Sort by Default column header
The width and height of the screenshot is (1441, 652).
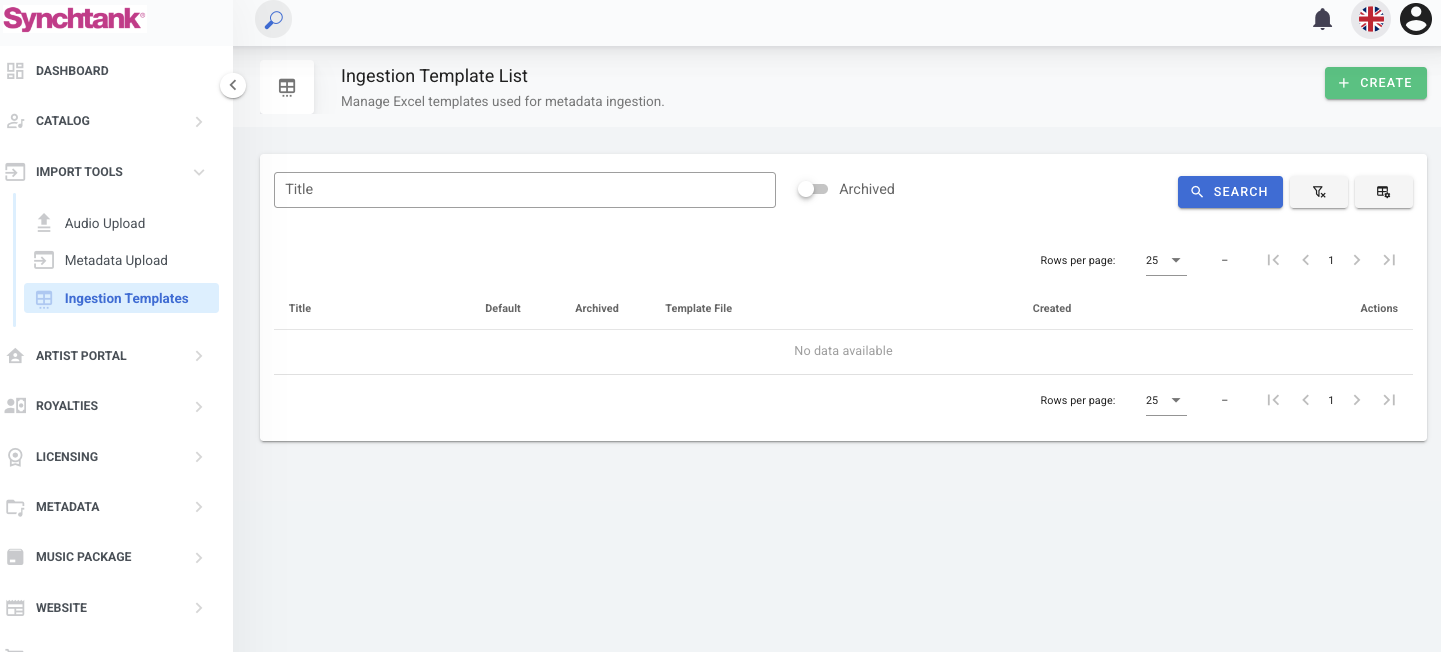tap(503, 308)
